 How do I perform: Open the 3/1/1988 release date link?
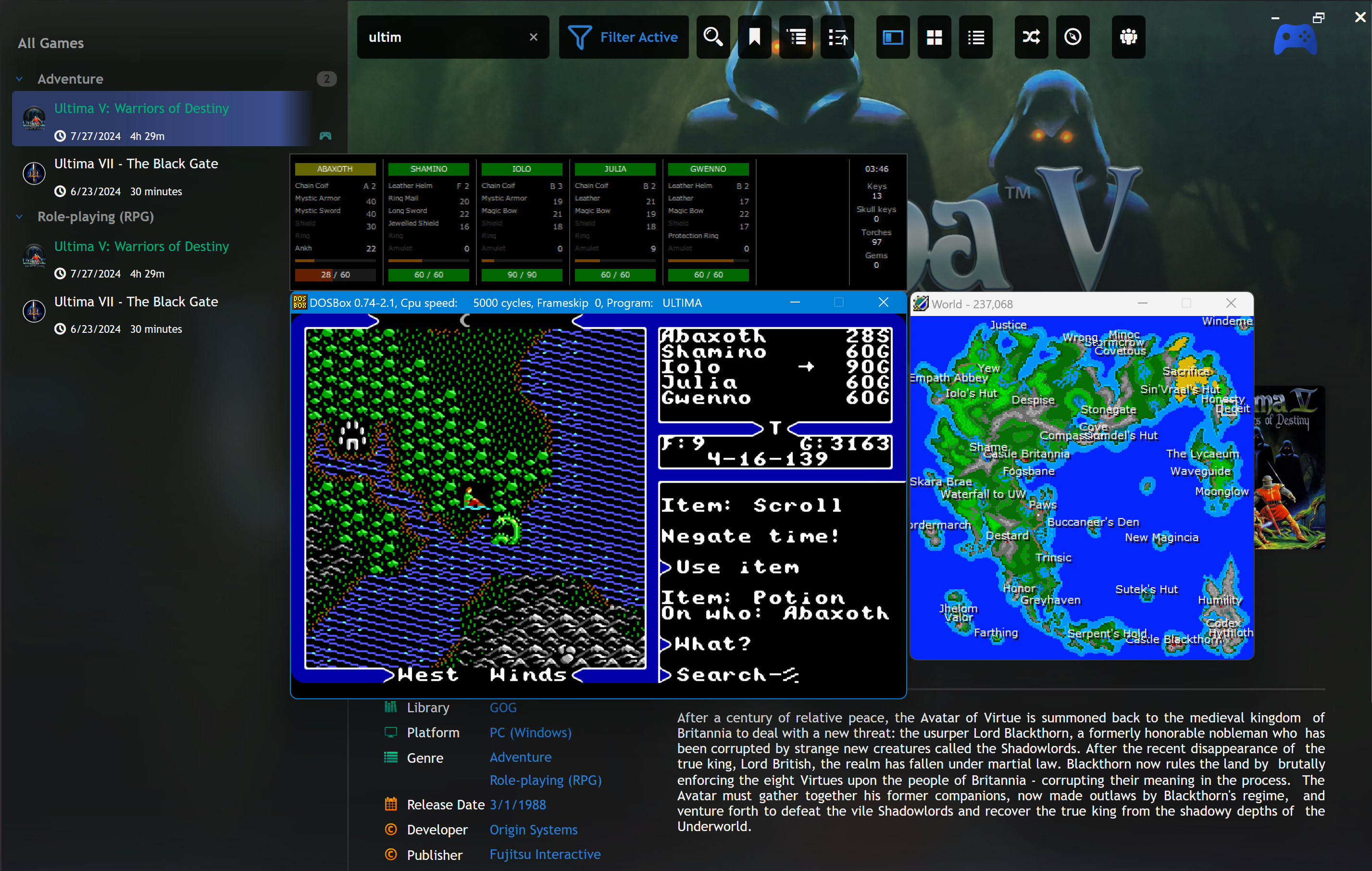(x=517, y=804)
